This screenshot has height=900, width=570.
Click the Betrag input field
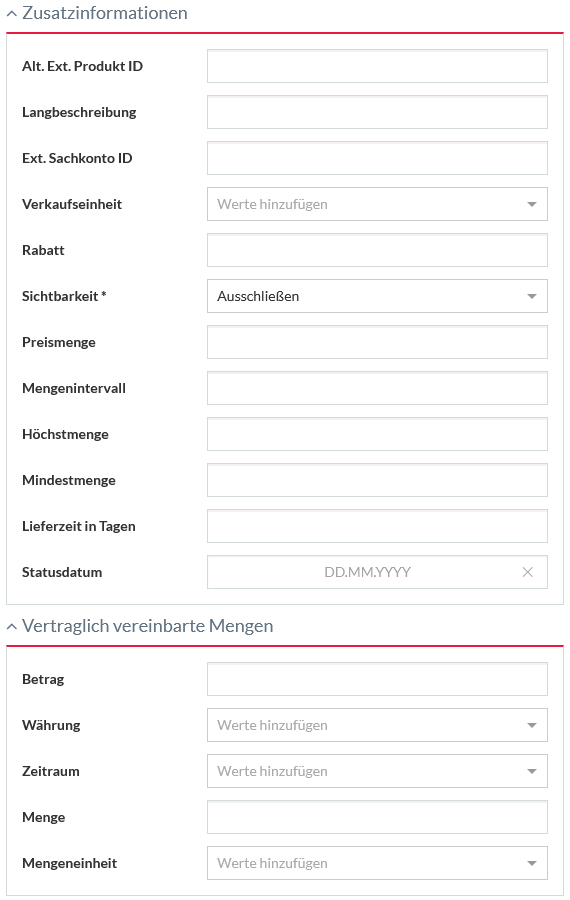377,680
